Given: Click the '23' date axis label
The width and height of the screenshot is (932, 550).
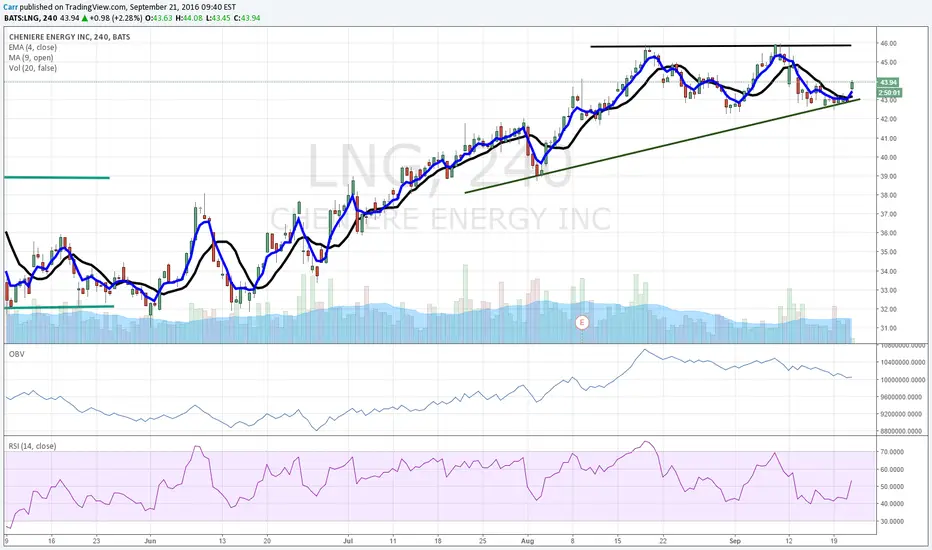Looking at the screenshot, I should click(x=96, y=541).
